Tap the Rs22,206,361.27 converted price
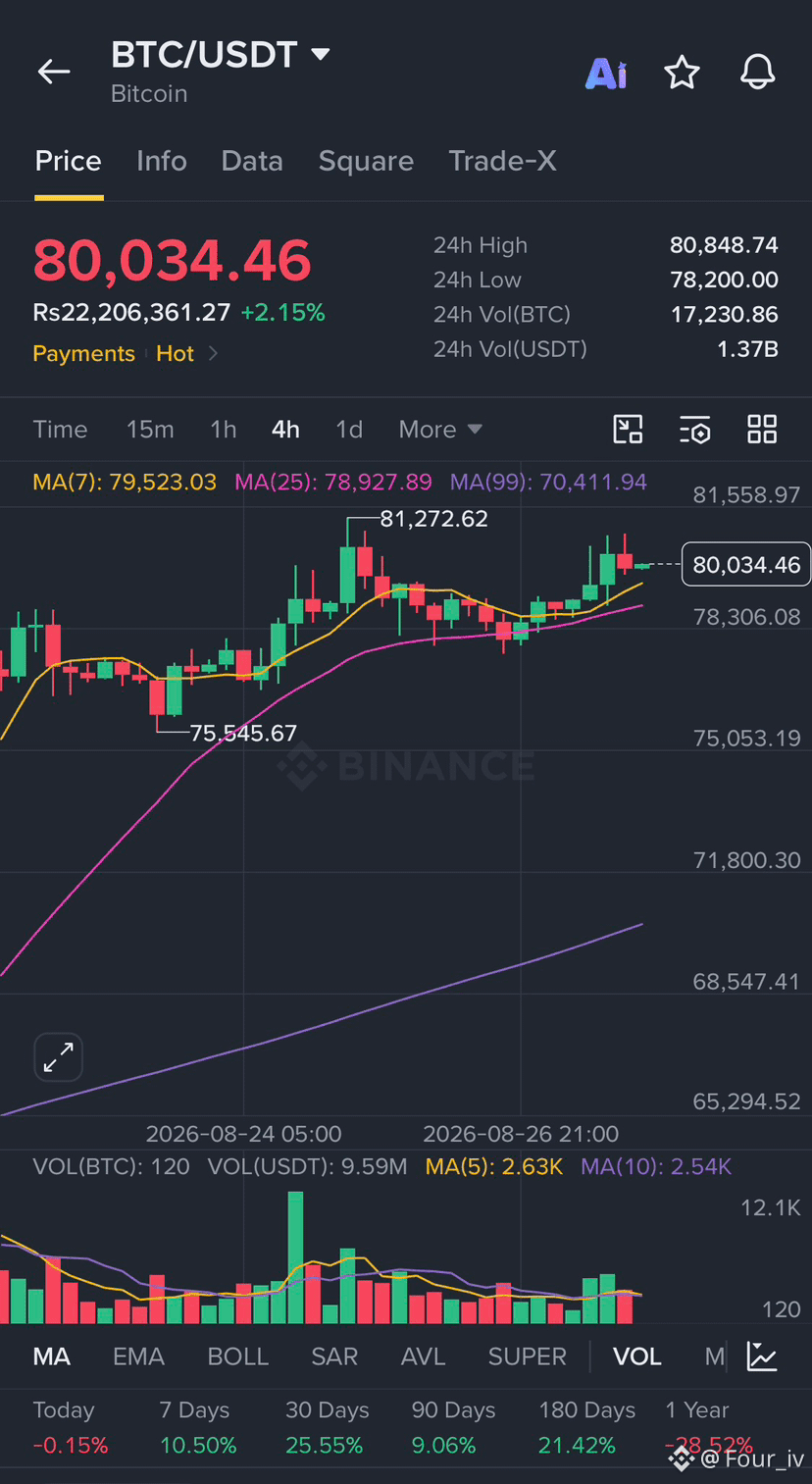The height and width of the screenshot is (1484, 812). (131, 313)
